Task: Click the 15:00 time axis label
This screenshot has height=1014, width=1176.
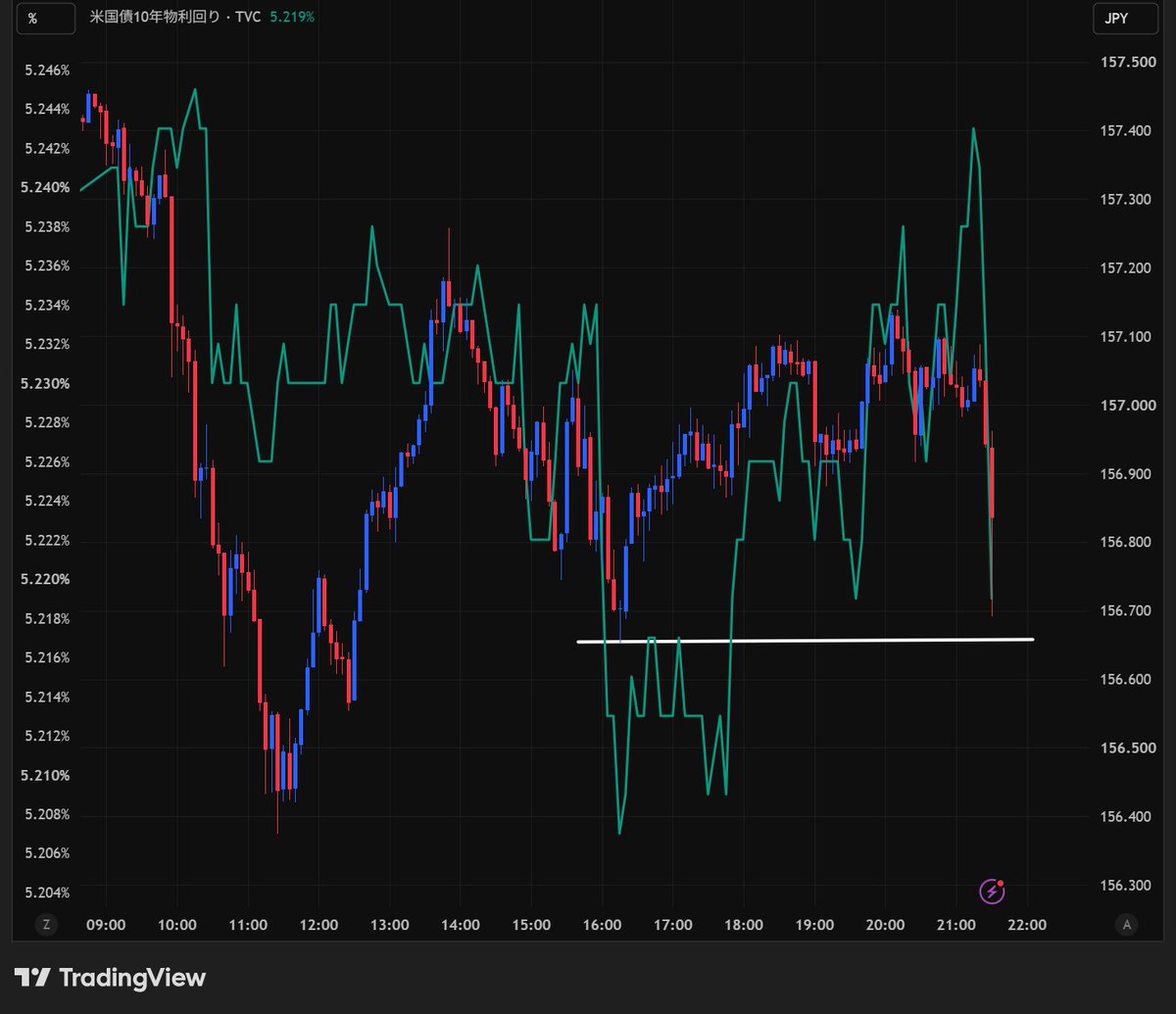Action: (531, 925)
